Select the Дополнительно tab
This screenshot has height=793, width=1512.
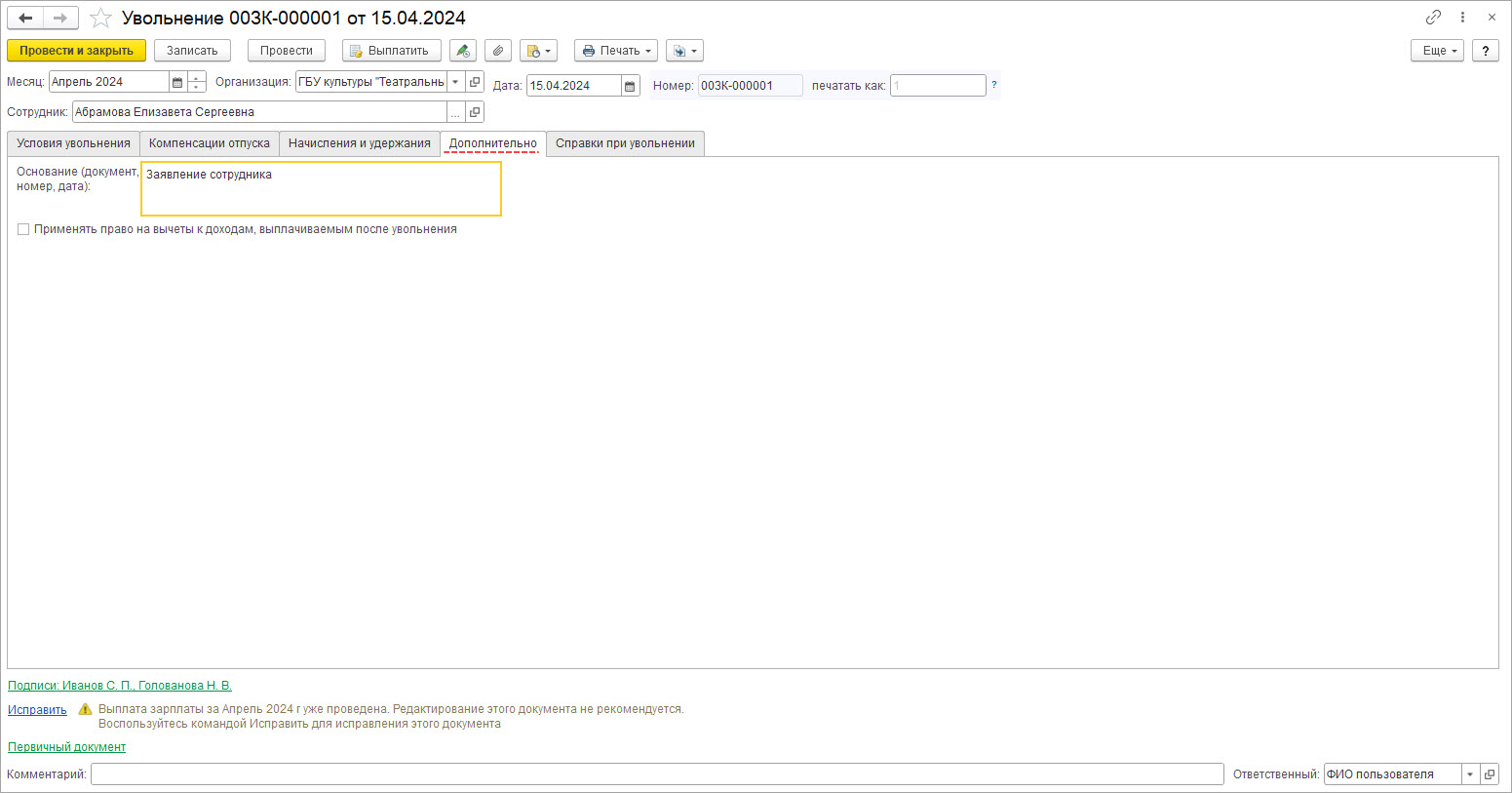pos(493,143)
